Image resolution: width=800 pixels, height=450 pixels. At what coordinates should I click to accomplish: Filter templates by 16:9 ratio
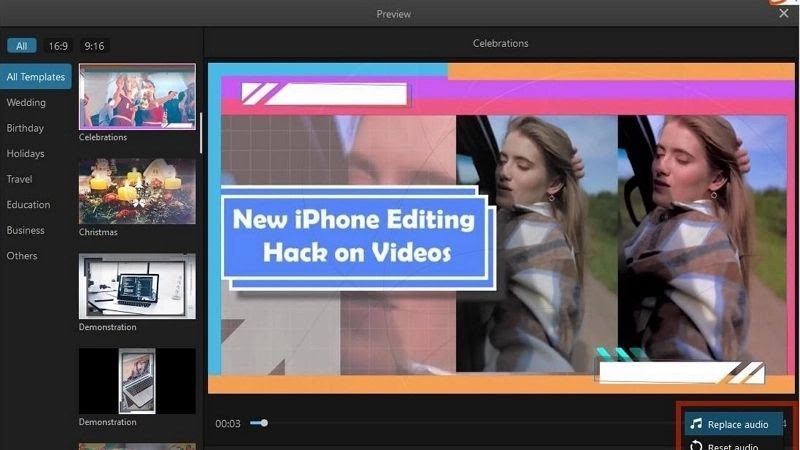pyautogui.click(x=58, y=46)
